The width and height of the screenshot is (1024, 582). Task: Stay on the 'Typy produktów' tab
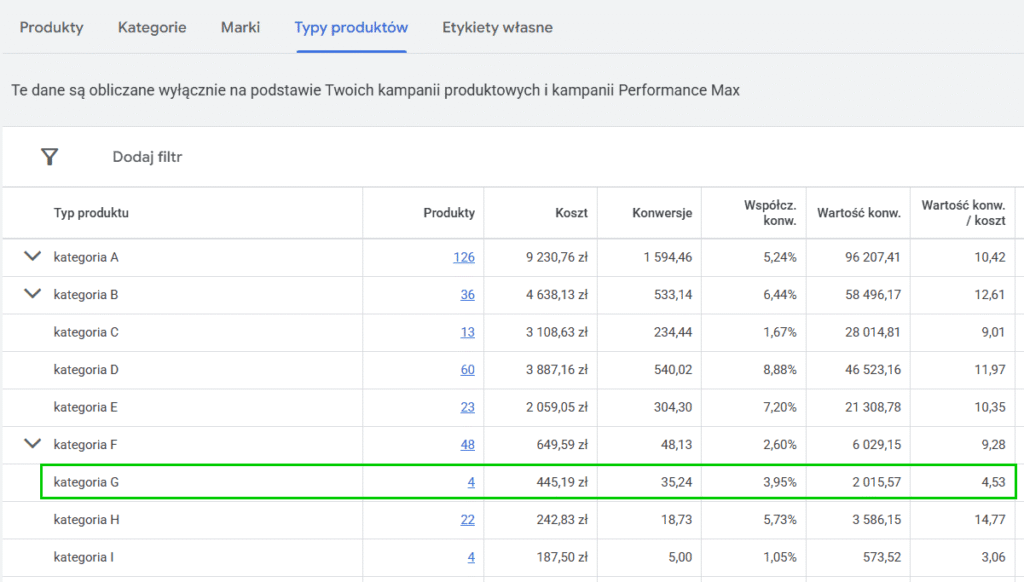351,28
